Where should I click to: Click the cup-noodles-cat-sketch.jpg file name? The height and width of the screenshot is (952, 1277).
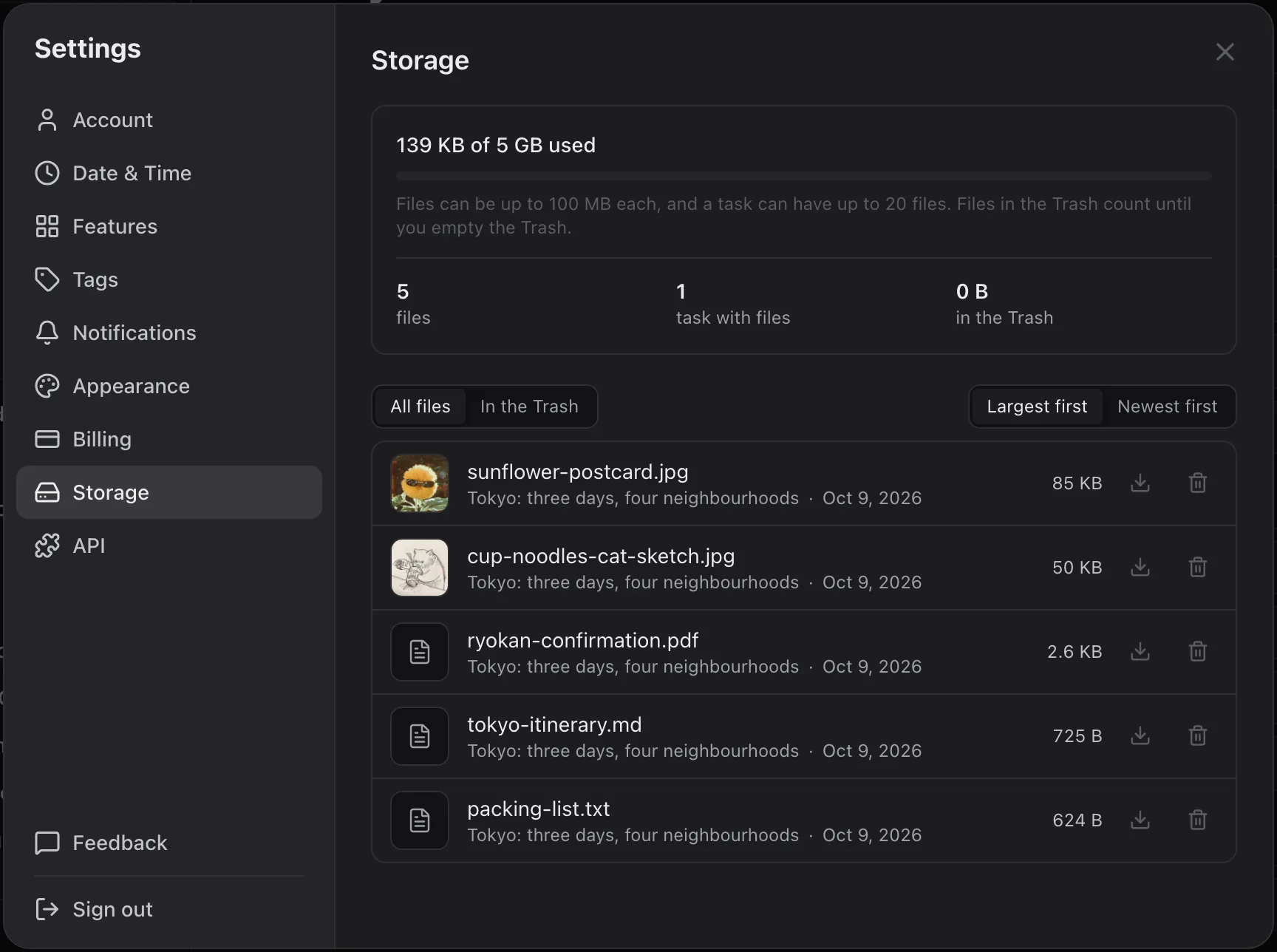[601, 556]
